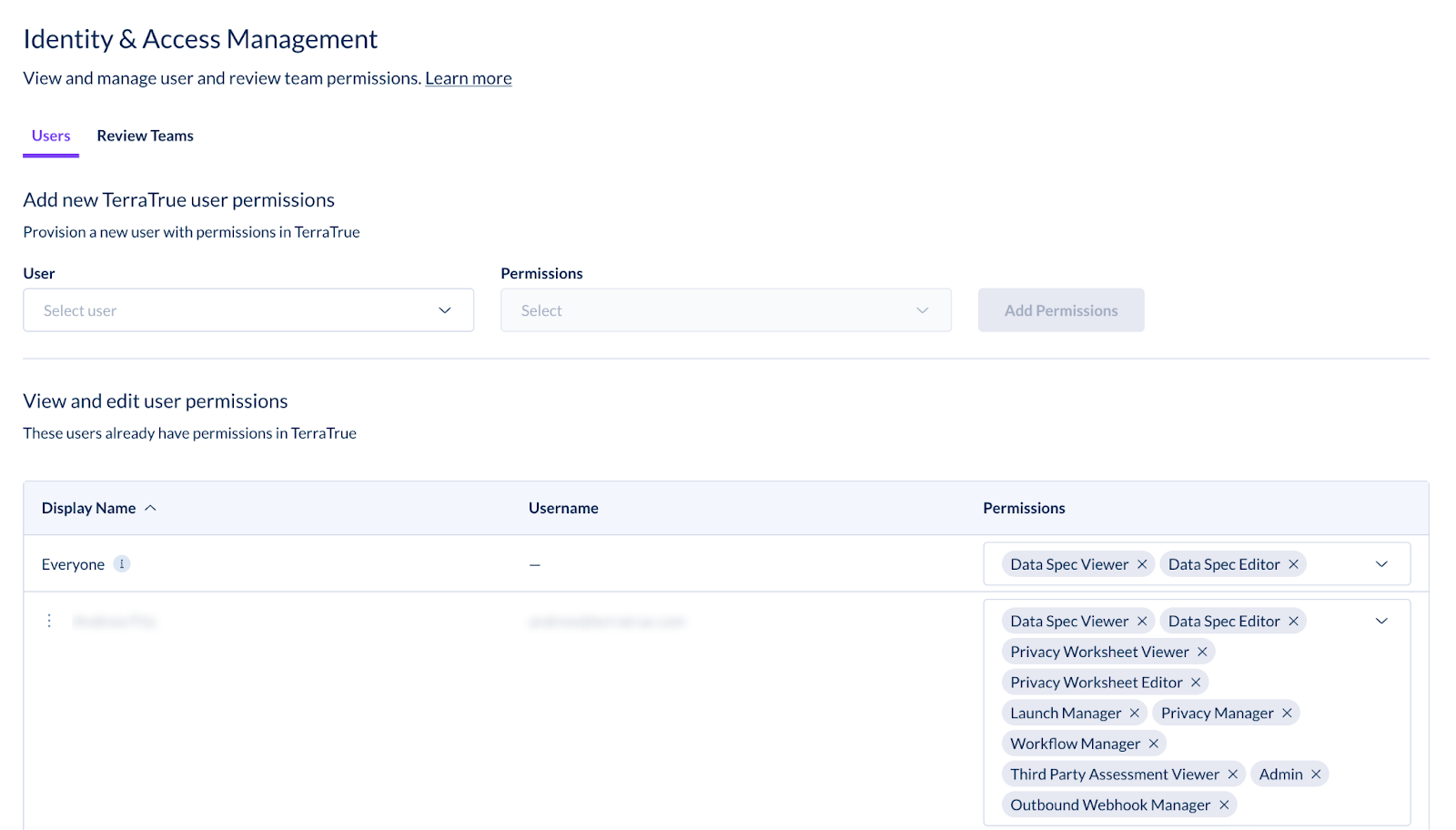Screen dimensions: 1456x830
Task: Remove Privacy Worksheet Editor permission tag
Action: (1196, 683)
